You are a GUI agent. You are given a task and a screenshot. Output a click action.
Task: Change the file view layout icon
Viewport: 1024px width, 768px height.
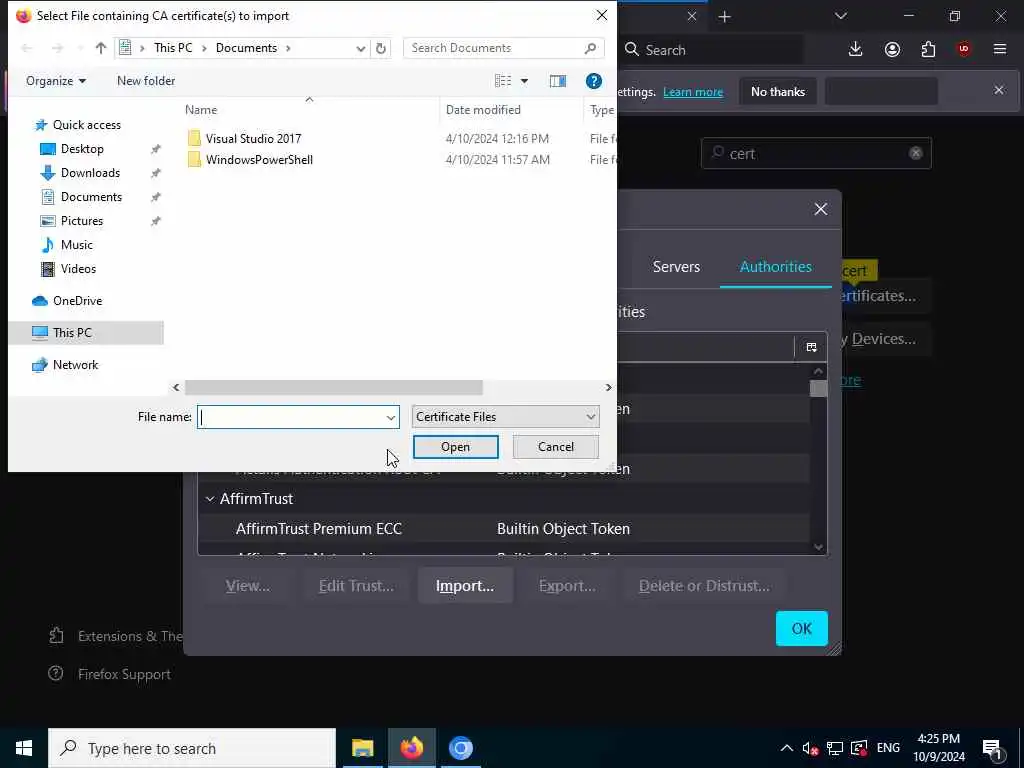[x=503, y=80]
